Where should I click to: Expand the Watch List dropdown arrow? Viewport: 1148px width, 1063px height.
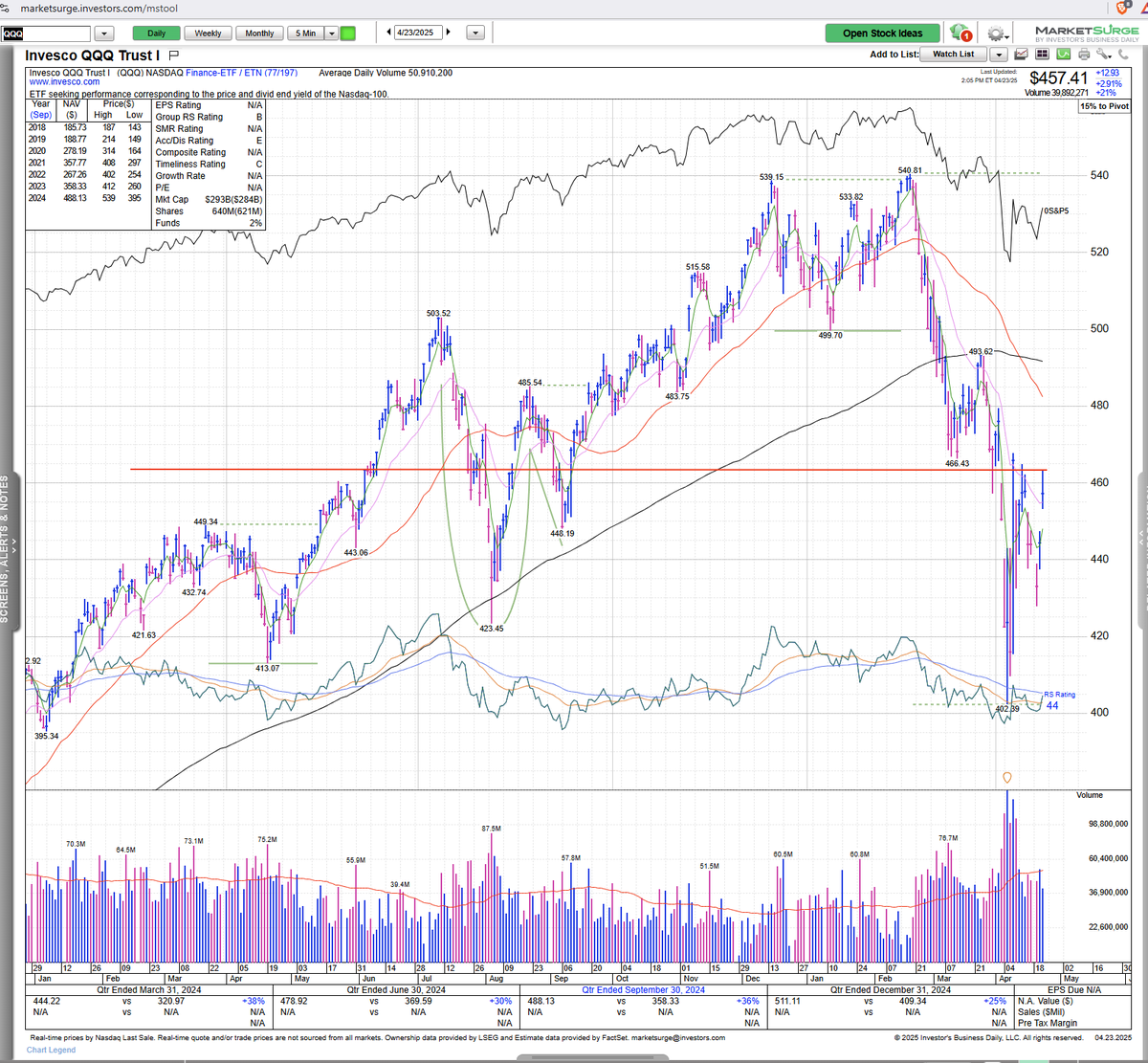(x=998, y=55)
